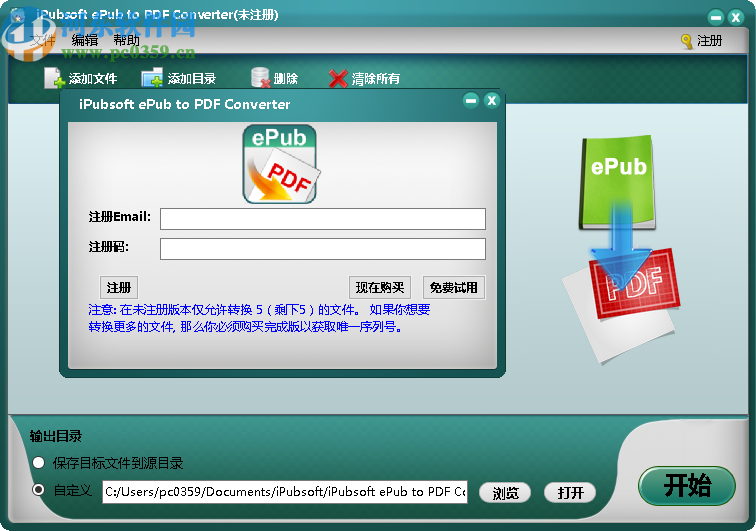Click the 打开 (Open) button
This screenshot has height=531, width=756.
pyautogui.click(x=570, y=493)
